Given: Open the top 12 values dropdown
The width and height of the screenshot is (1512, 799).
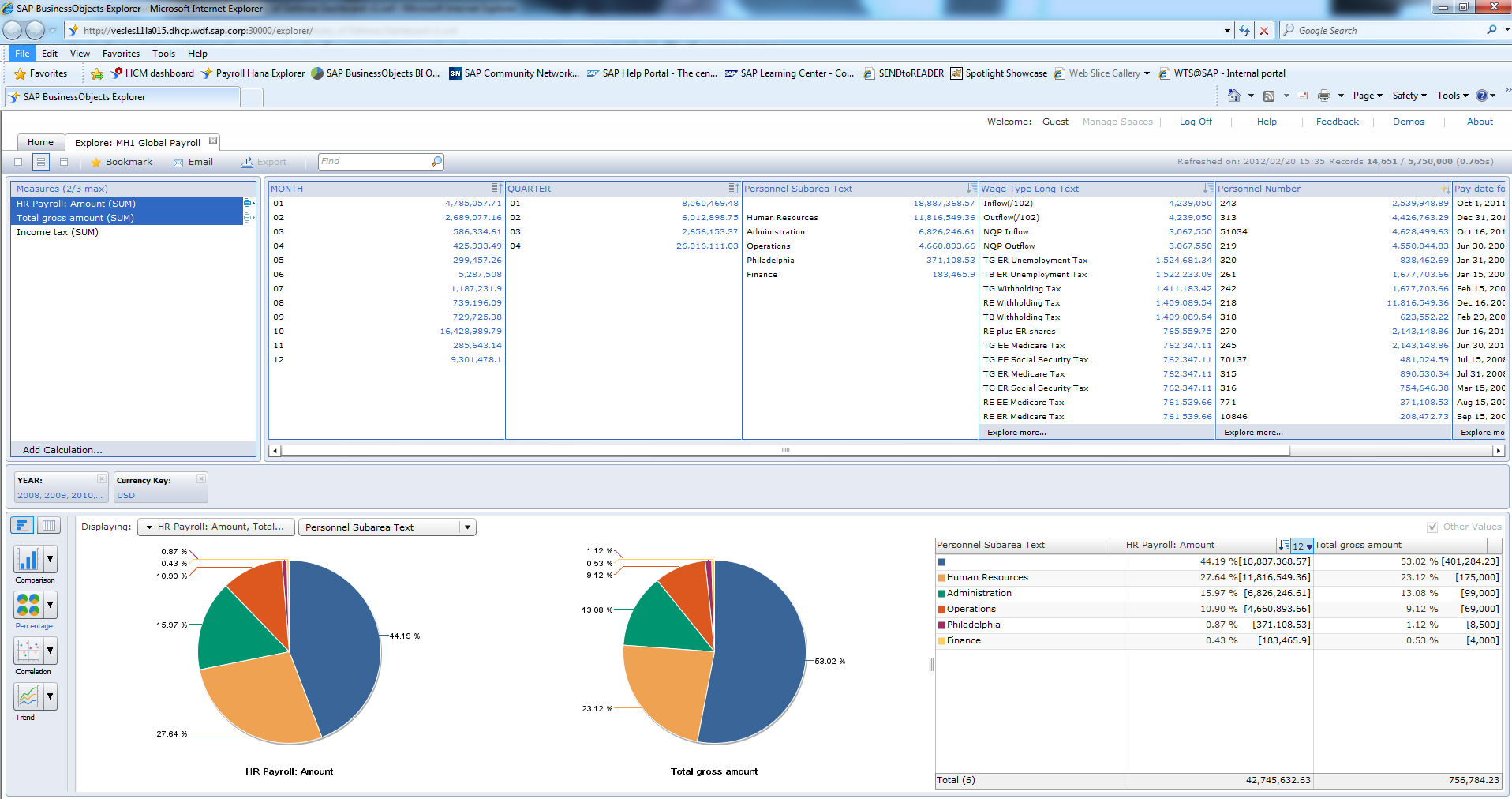Looking at the screenshot, I should point(1302,546).
